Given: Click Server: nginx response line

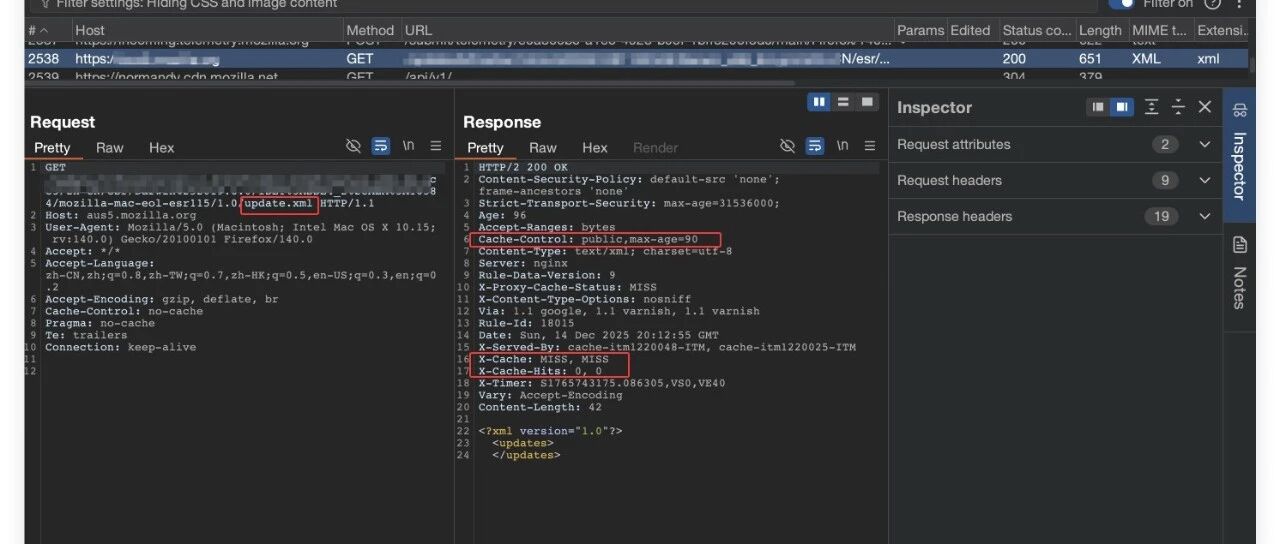Looking at the screenshot, I should click(523, 263).
